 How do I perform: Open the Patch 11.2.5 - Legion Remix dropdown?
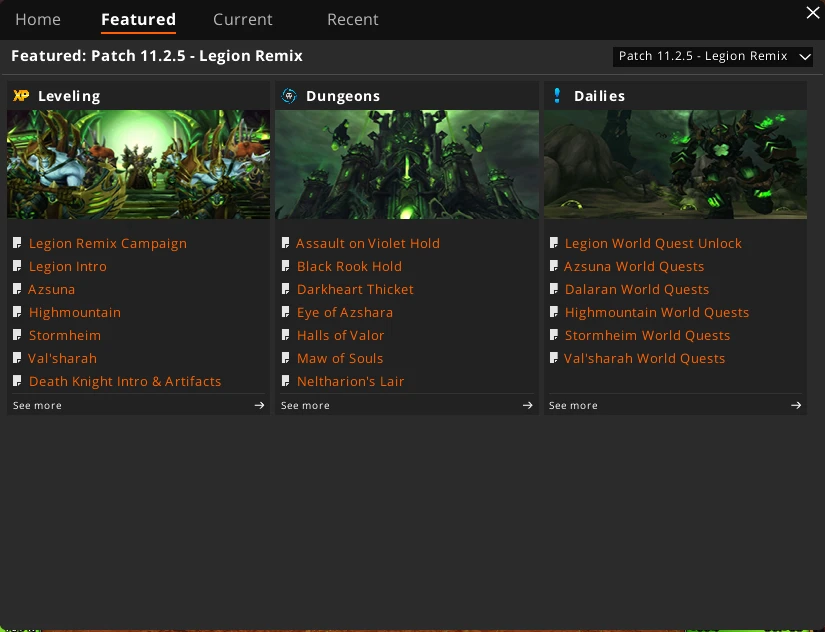pyautogui.click(x=713, y=56)
